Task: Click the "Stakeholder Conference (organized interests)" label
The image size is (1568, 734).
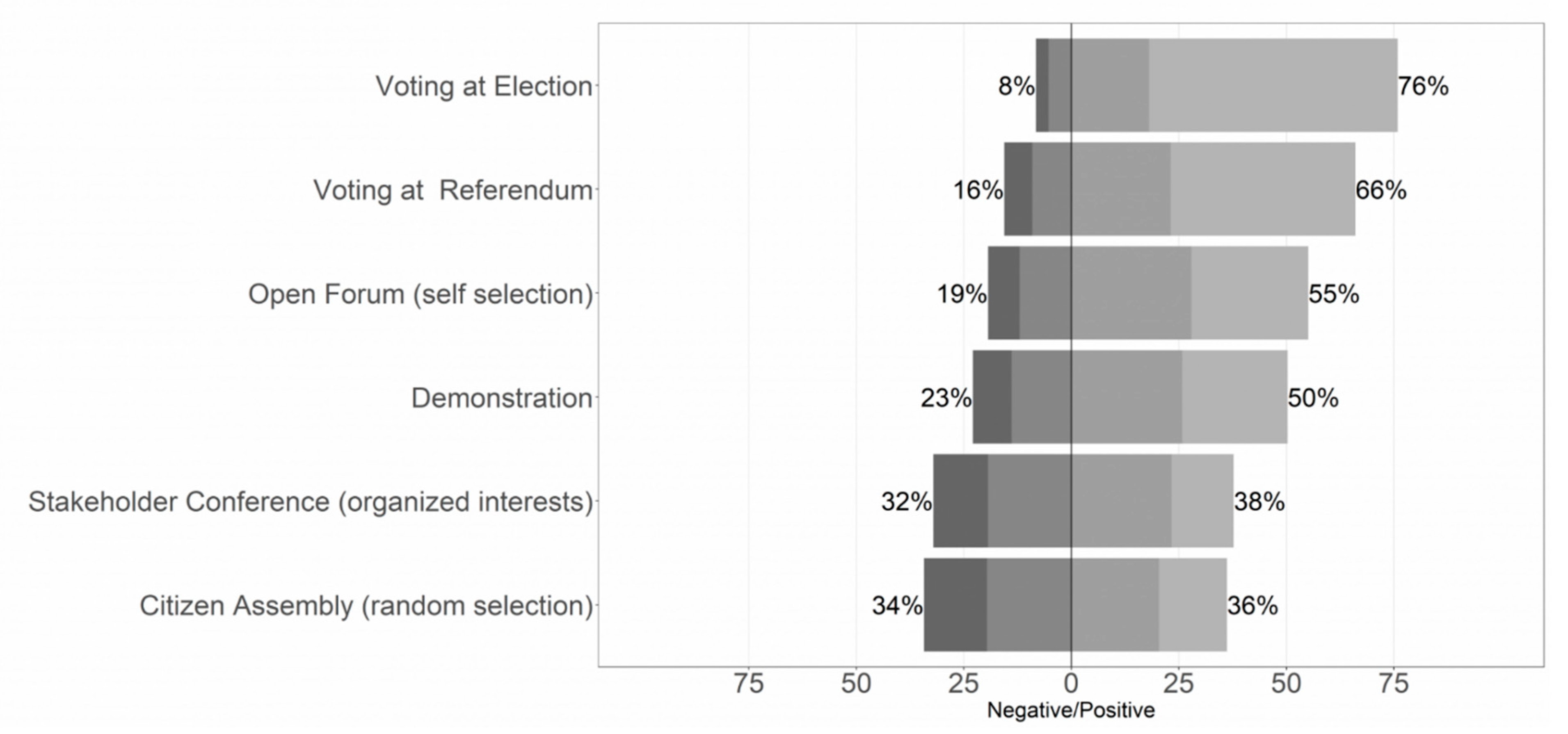Action: 311,502
